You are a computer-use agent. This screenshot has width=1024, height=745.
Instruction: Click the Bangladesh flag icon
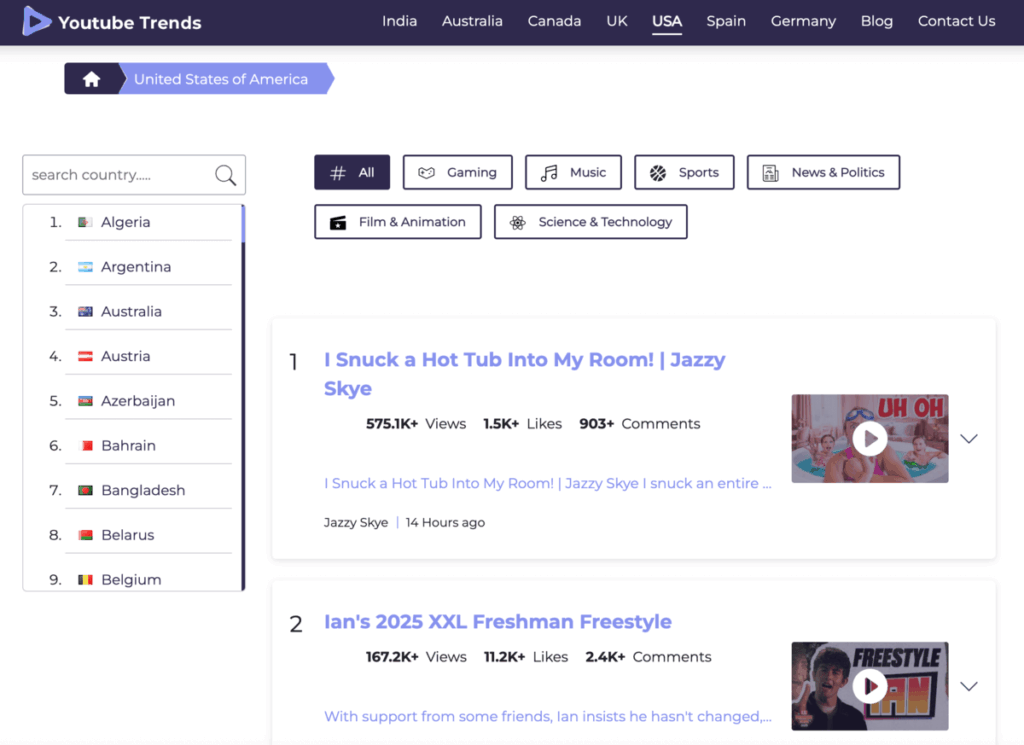click(85, 490)
